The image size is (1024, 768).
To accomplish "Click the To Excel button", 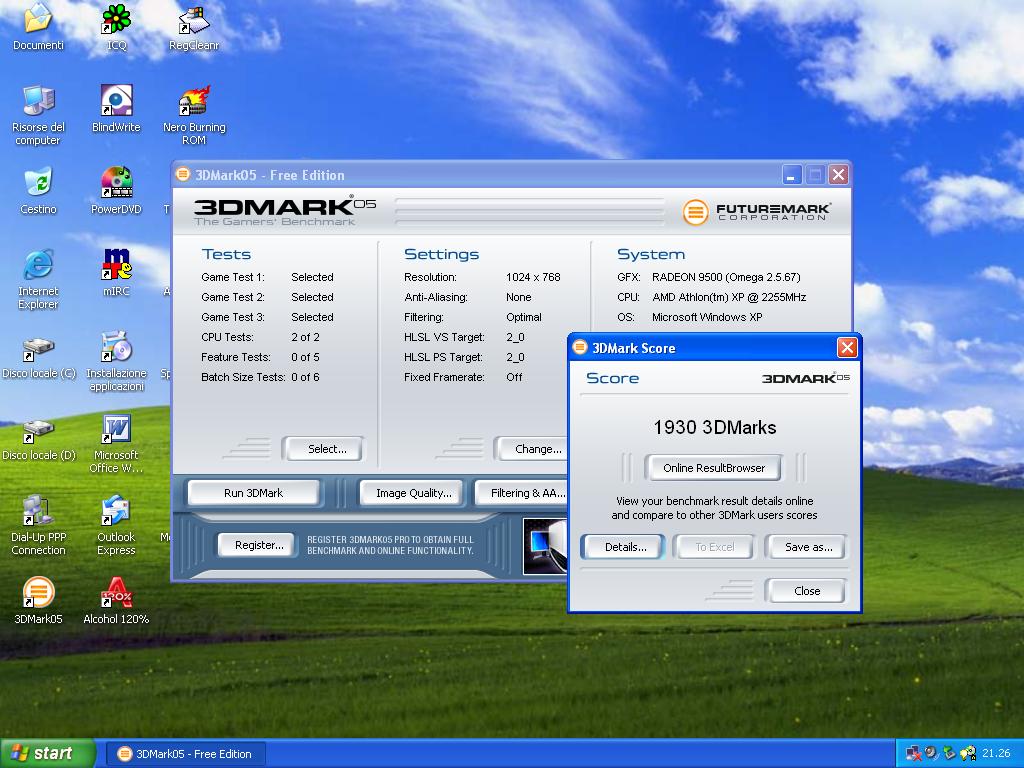I will (714, 547).
